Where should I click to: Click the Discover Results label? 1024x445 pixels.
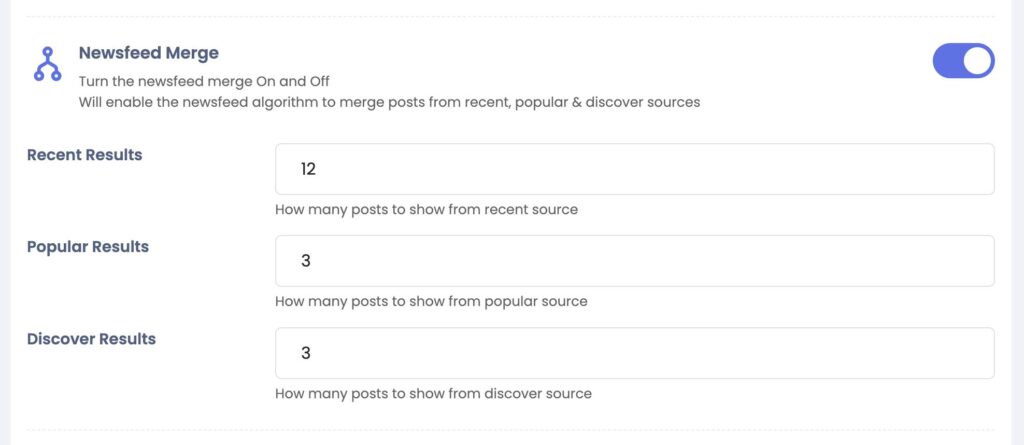click(x=91, y=339)
